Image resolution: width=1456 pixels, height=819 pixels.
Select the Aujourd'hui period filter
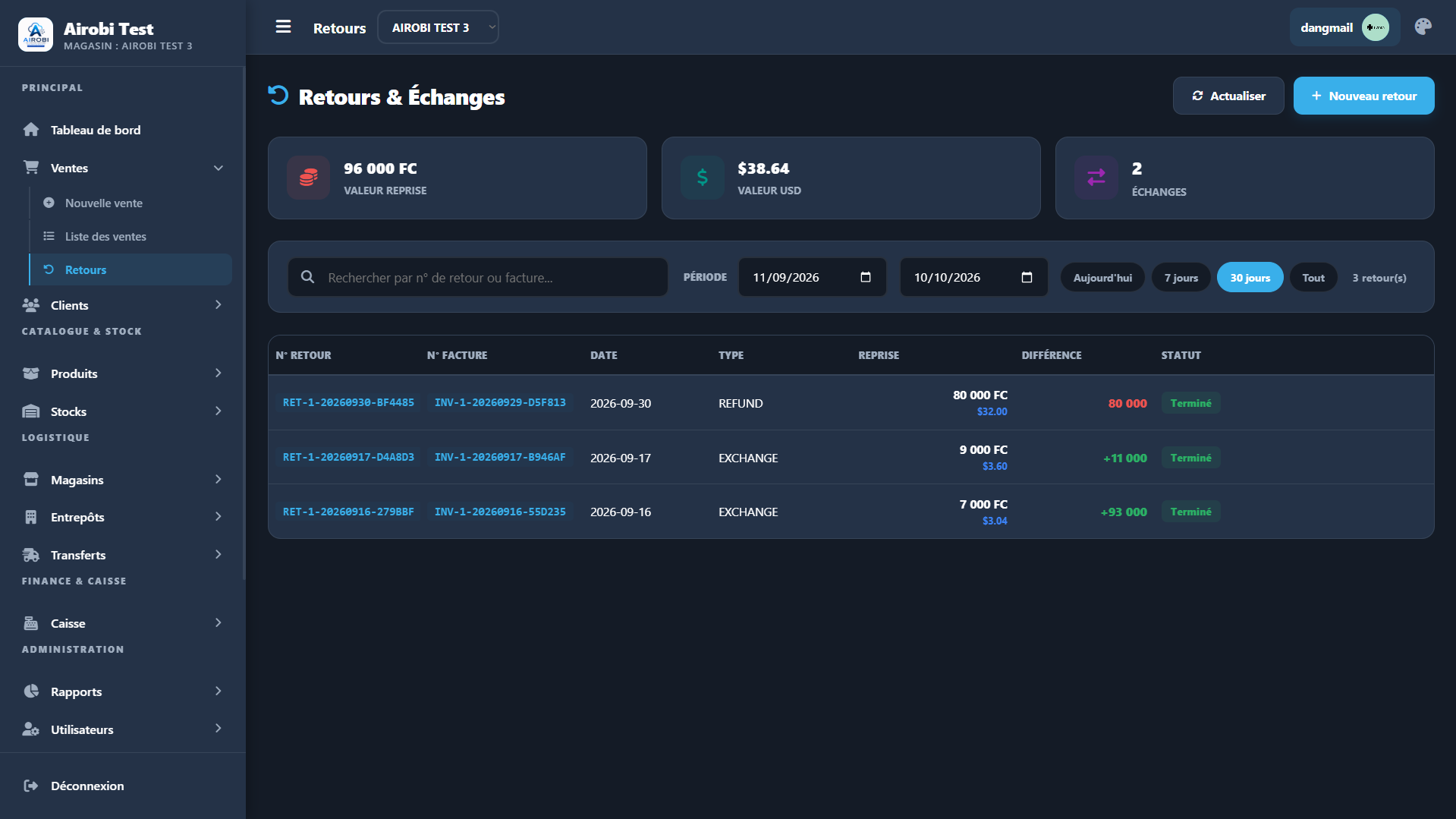[x=1102, y=278]
